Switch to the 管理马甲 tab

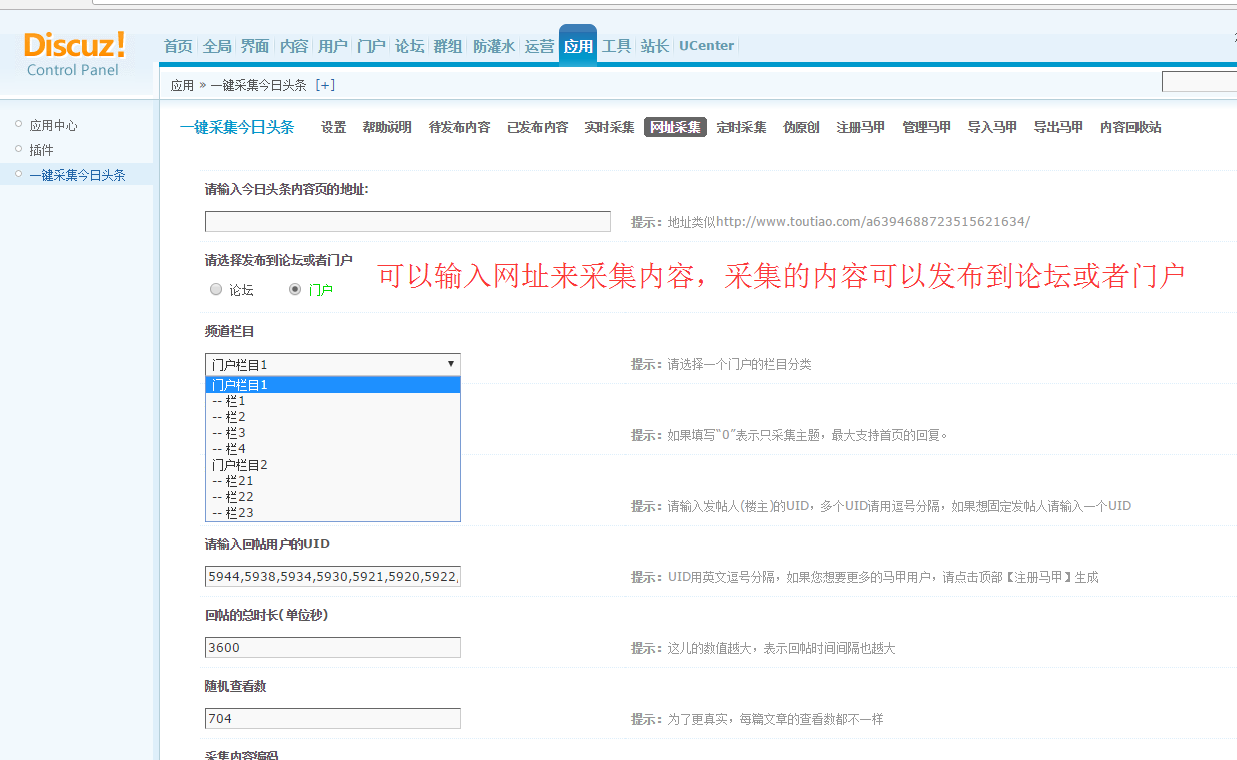coord(926,127)
